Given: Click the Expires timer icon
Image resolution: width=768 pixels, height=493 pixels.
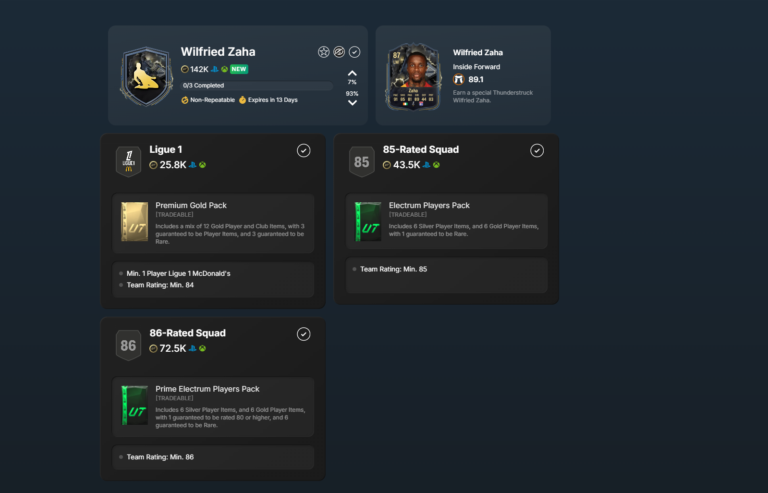Looking at the screenshot, I should point(242,100).
